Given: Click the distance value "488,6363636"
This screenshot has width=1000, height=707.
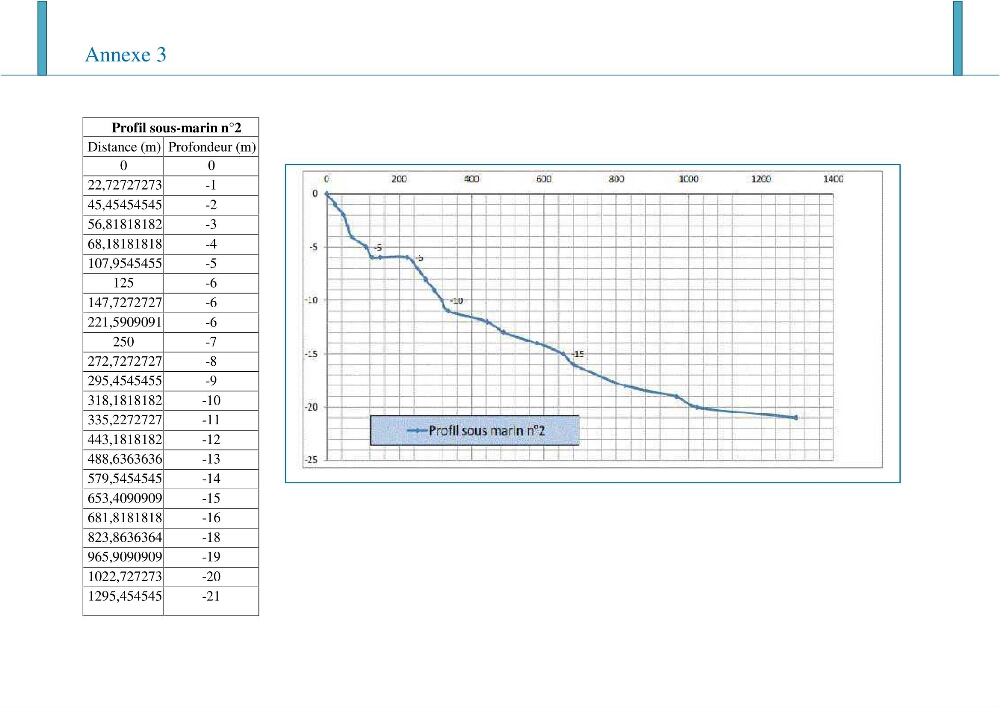Looking at the screenshot, I should pyautogui.click(x=124, y=459).
